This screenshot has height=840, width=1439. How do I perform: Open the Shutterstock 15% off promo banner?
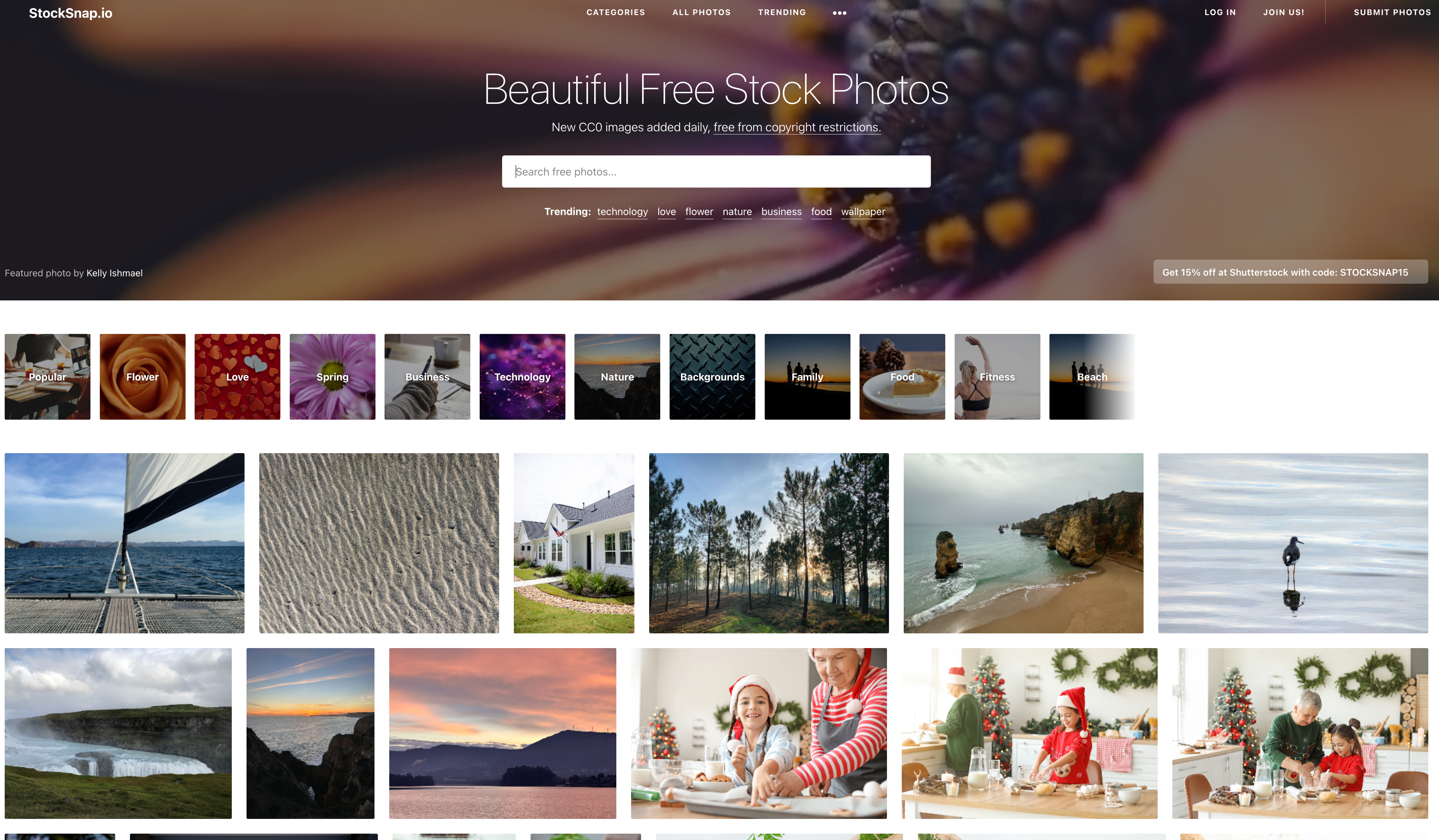pyautogui.click(x=1291, y=272)
